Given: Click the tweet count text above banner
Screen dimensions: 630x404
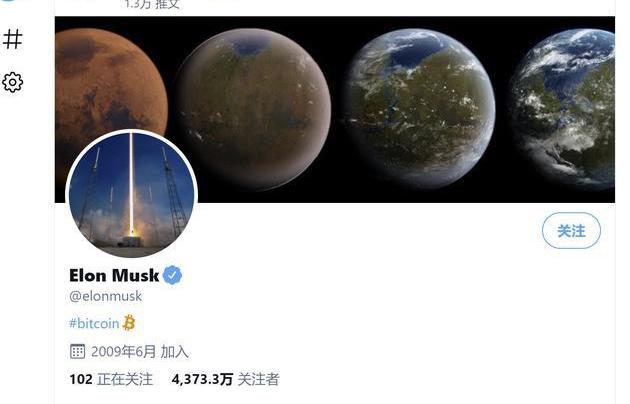Looking at the screenshot, I should pos(152,4).
